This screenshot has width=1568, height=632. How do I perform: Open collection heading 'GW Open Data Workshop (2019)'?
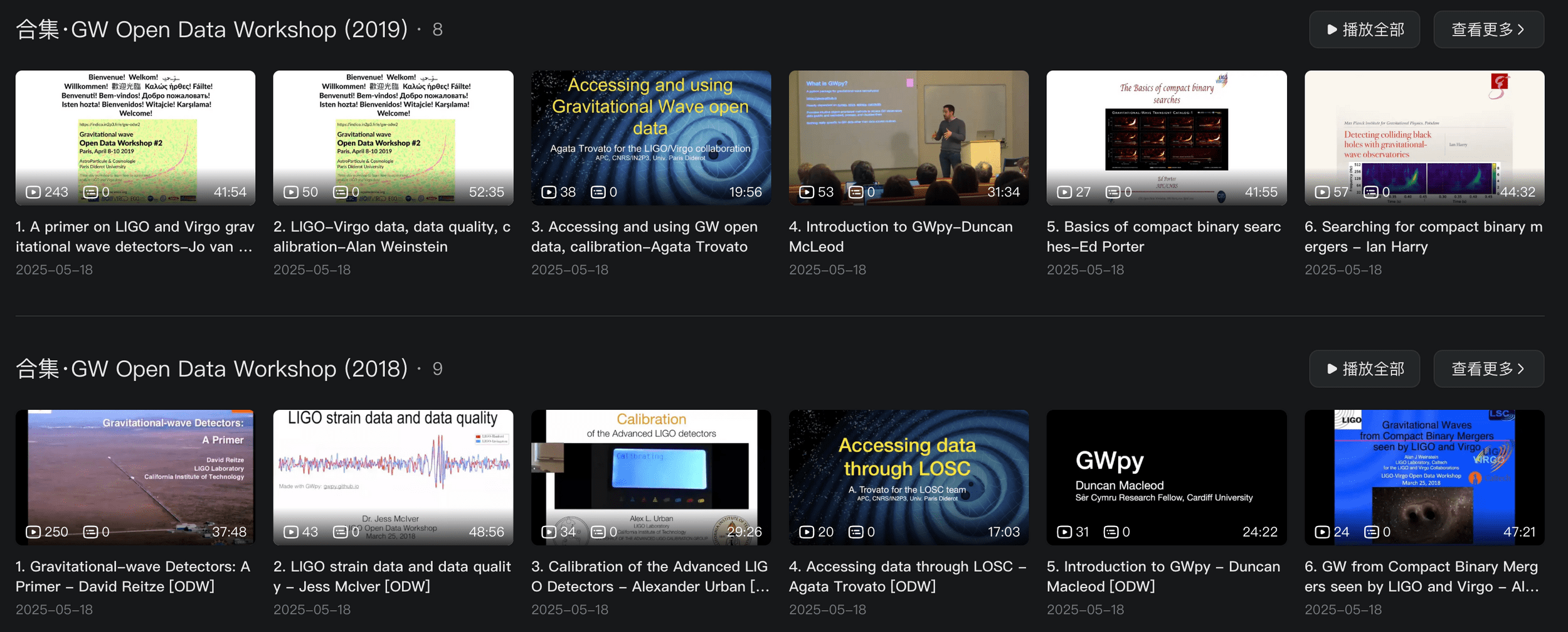(211, 29)
